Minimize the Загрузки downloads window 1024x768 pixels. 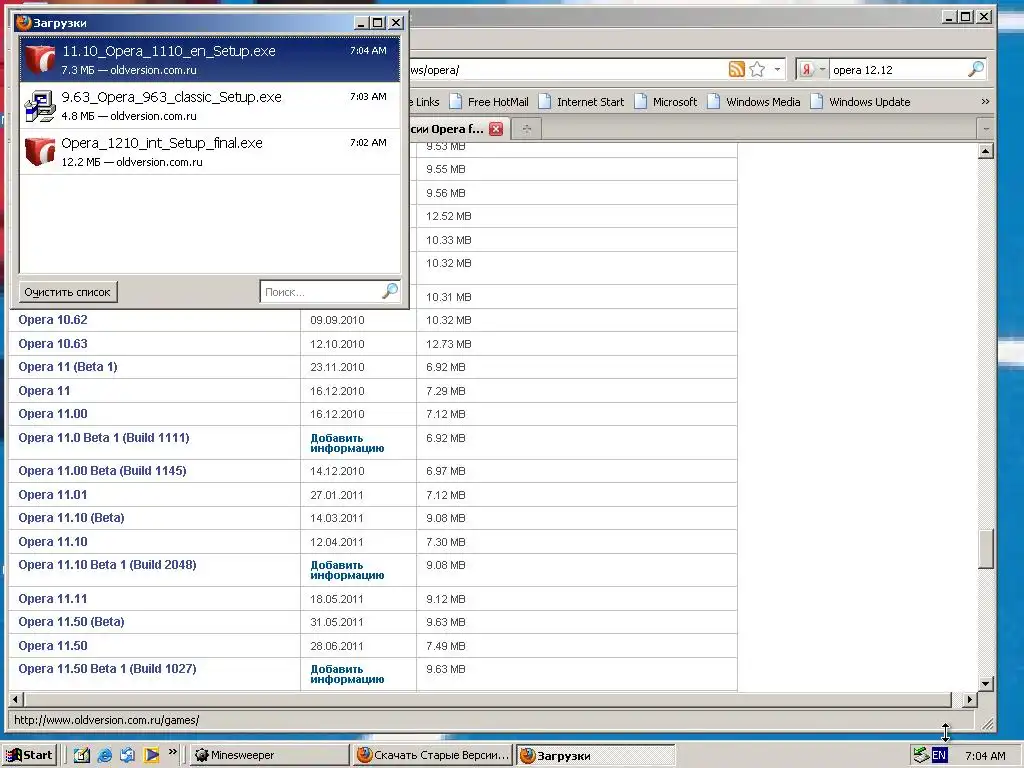point(361,23)
